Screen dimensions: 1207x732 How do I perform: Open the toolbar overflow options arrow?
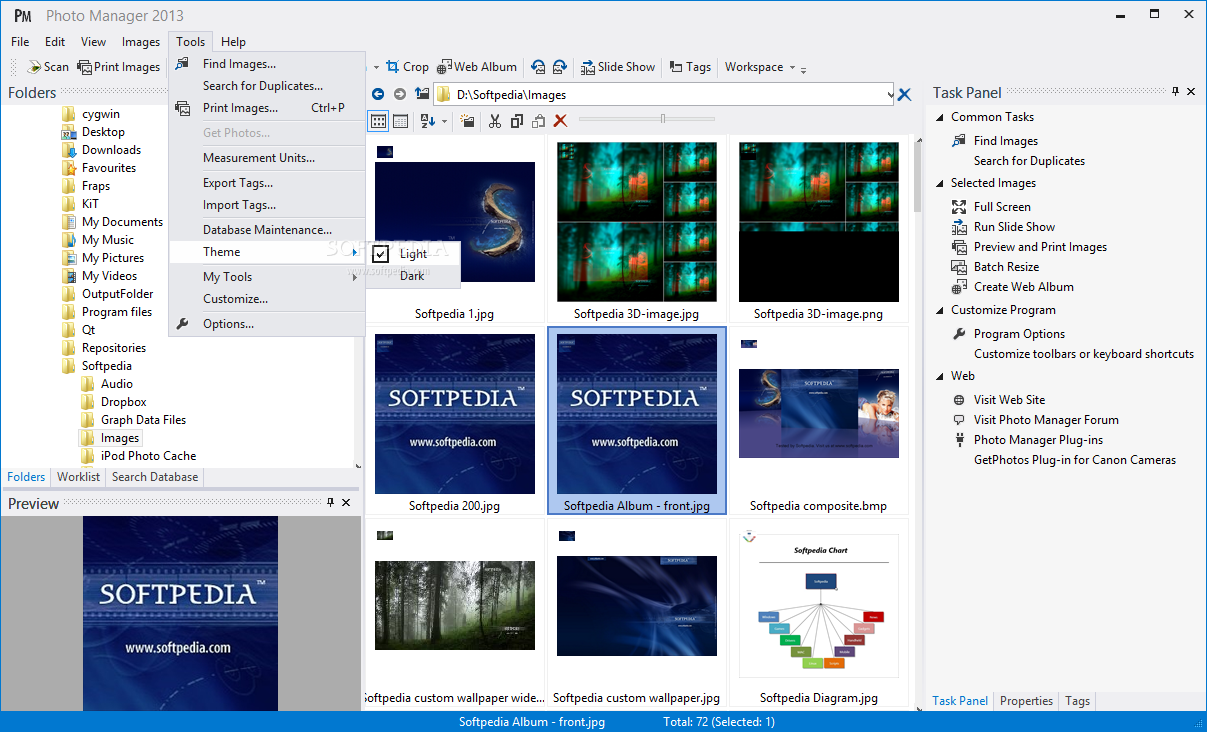point(803,69)
